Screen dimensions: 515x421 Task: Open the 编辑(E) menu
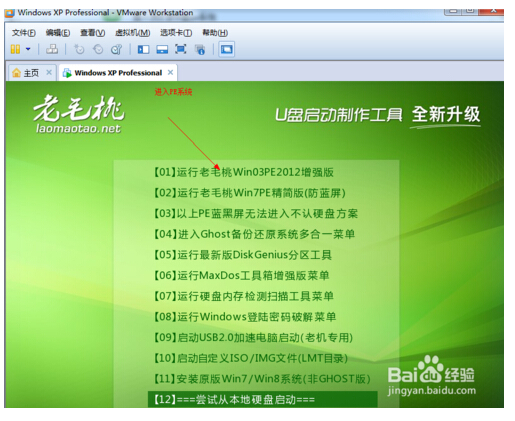pos(58,33)
